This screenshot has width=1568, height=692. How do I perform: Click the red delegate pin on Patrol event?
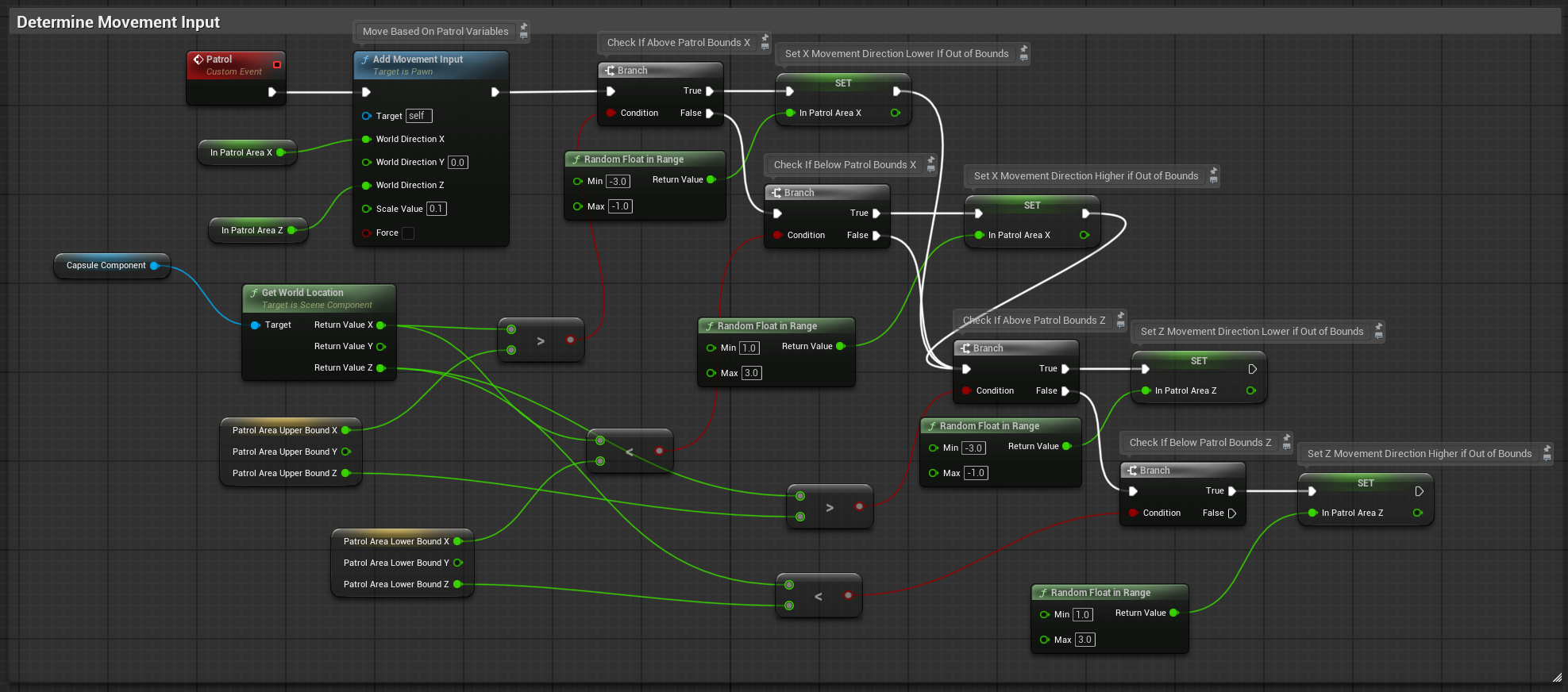tap(277, 64)
